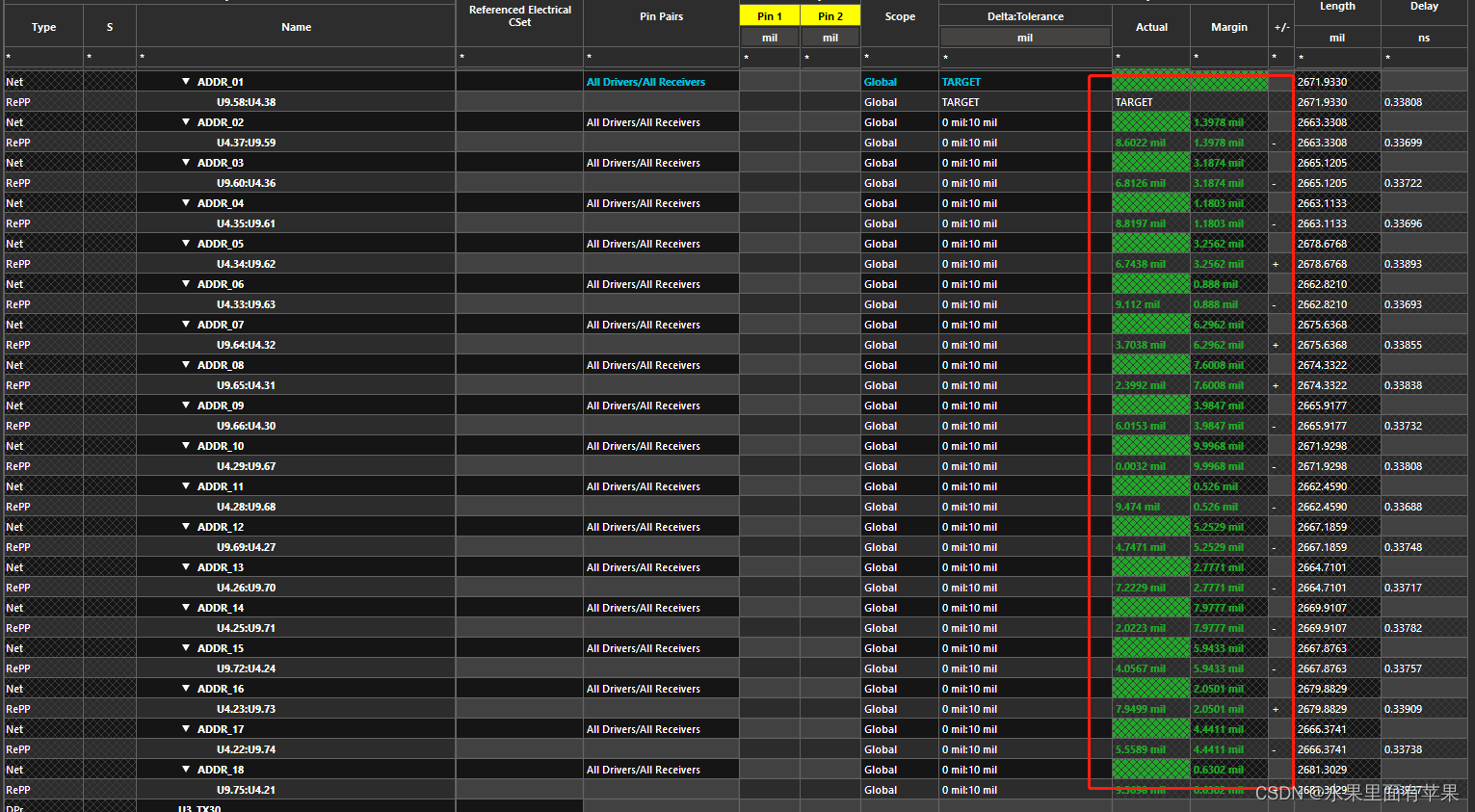Click Length cell 2671.9330 for ADDR_01

pos(1322,82)
